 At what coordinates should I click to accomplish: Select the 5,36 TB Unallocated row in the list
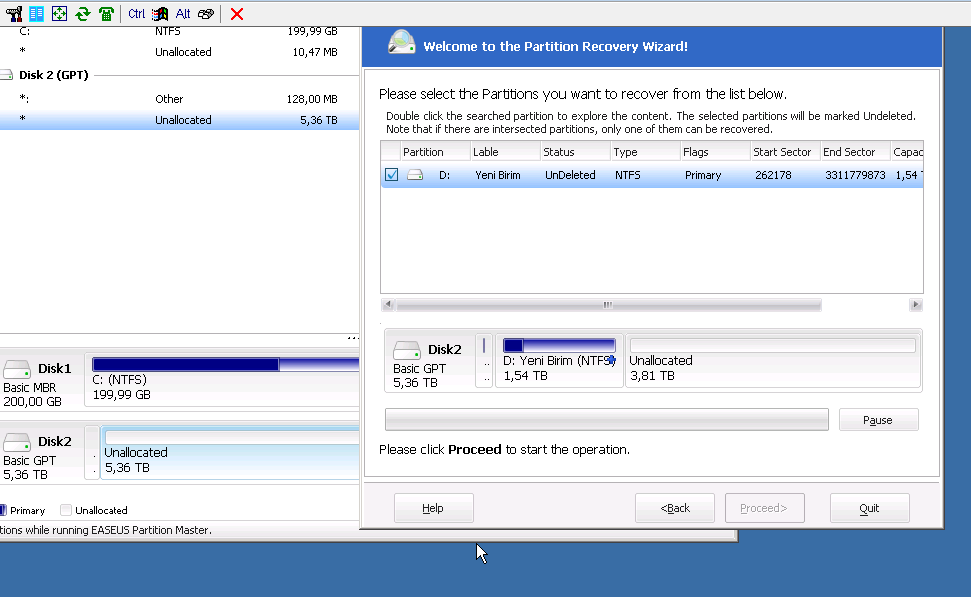[180, 120]
